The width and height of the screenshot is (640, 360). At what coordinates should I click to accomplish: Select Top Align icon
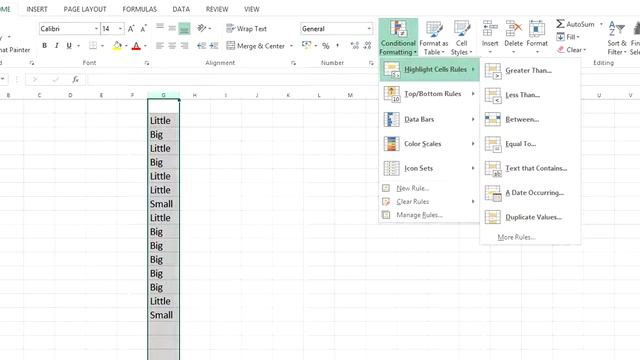[x=160, y=28]
